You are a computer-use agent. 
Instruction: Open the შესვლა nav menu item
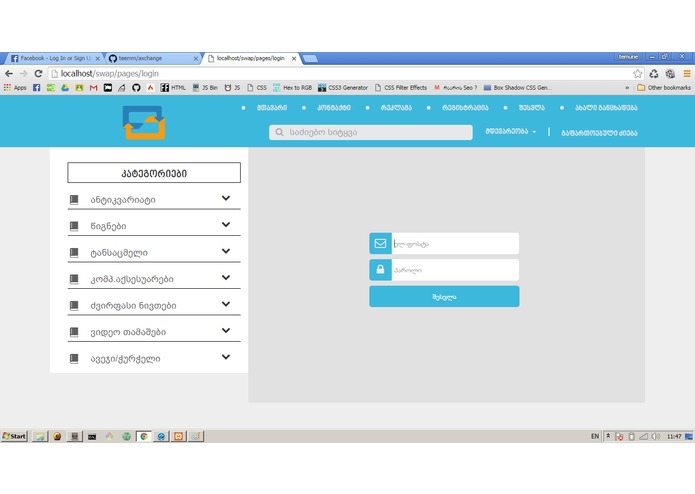(531, 108)
